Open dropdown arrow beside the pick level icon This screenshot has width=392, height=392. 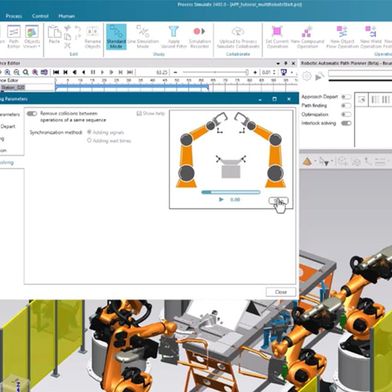click(332, 162)
